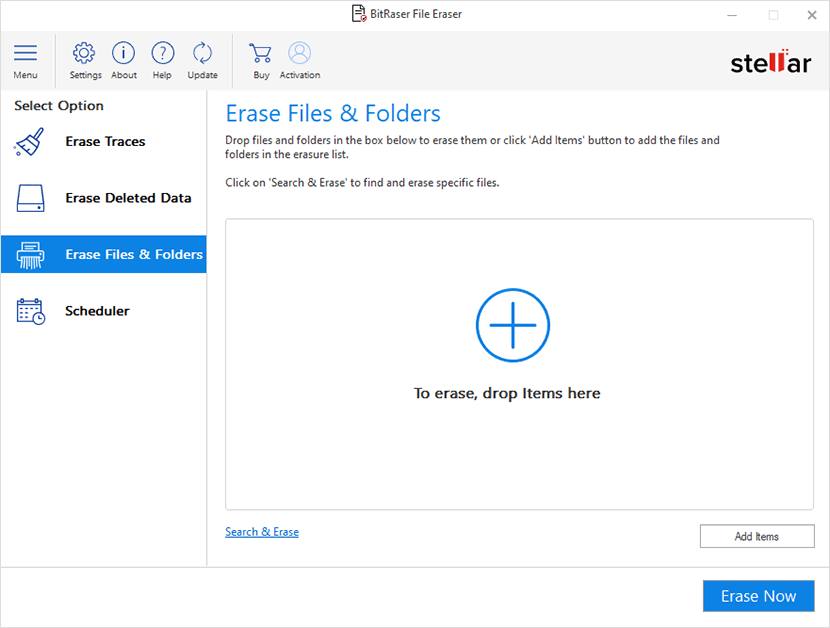830x628 pixels.
Task: Click the BitRaser File Eraser titlebar icon
Action: tap(357, 13)
